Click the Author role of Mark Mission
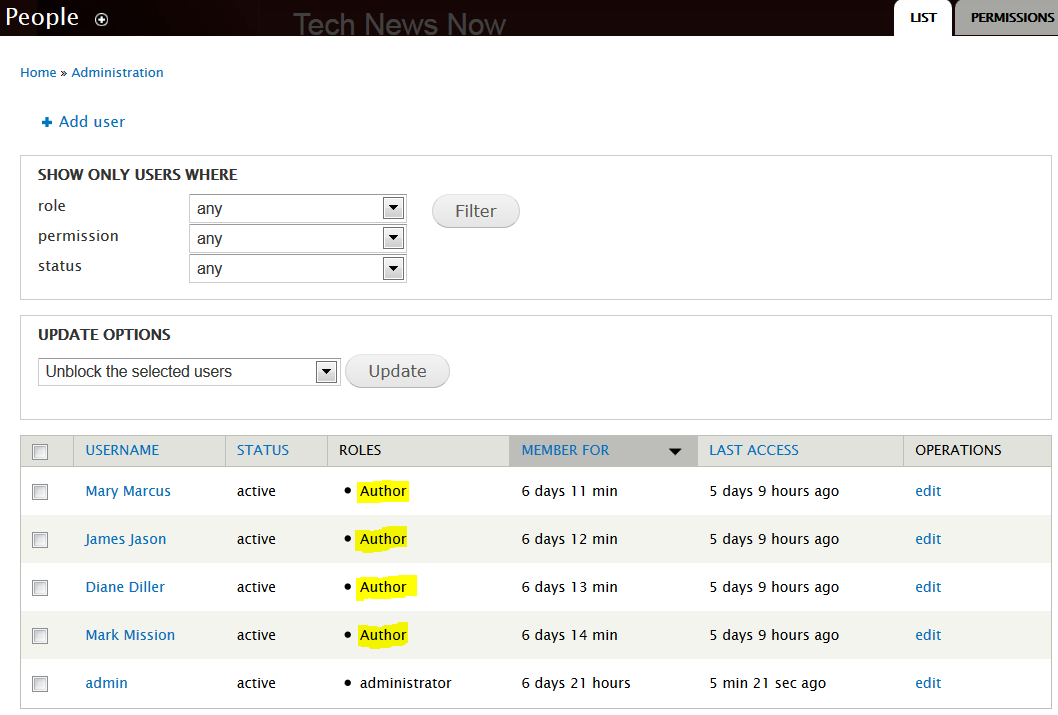 pyautogui.click(x=383, y=635)
